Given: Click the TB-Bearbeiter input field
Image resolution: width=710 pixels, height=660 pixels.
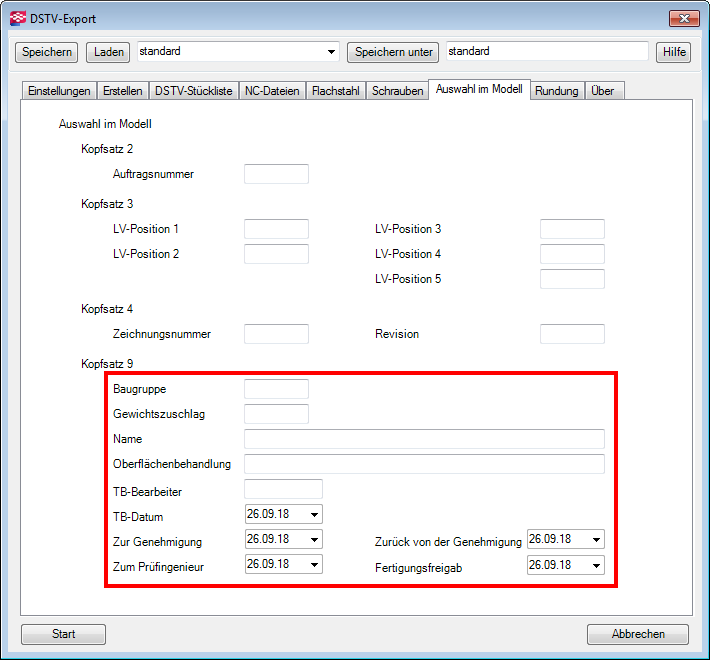Looking at the screenshot, I should point(283,489).
